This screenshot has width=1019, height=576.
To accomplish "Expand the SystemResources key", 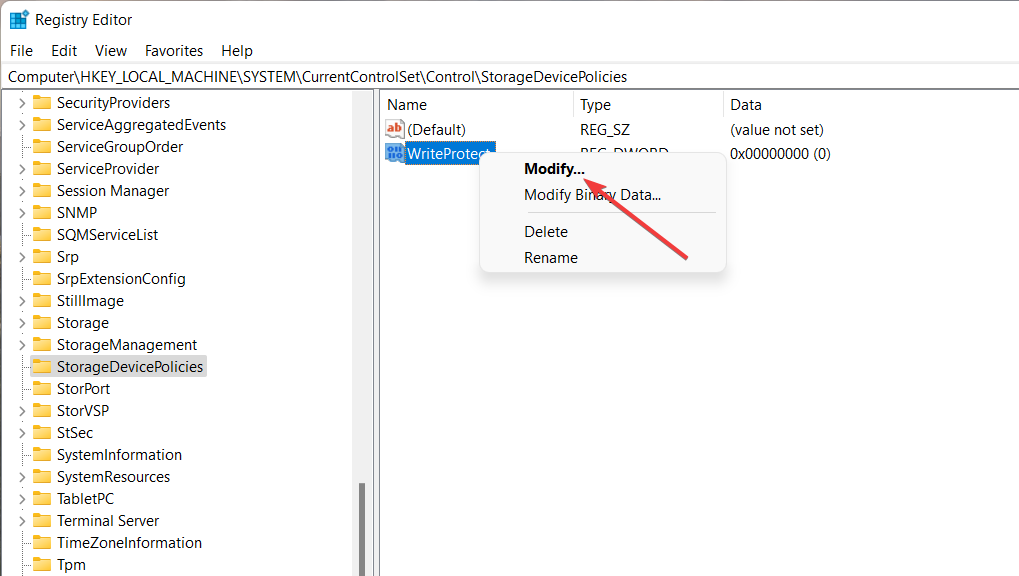I will pyautogui.click(x=21, y=477).
